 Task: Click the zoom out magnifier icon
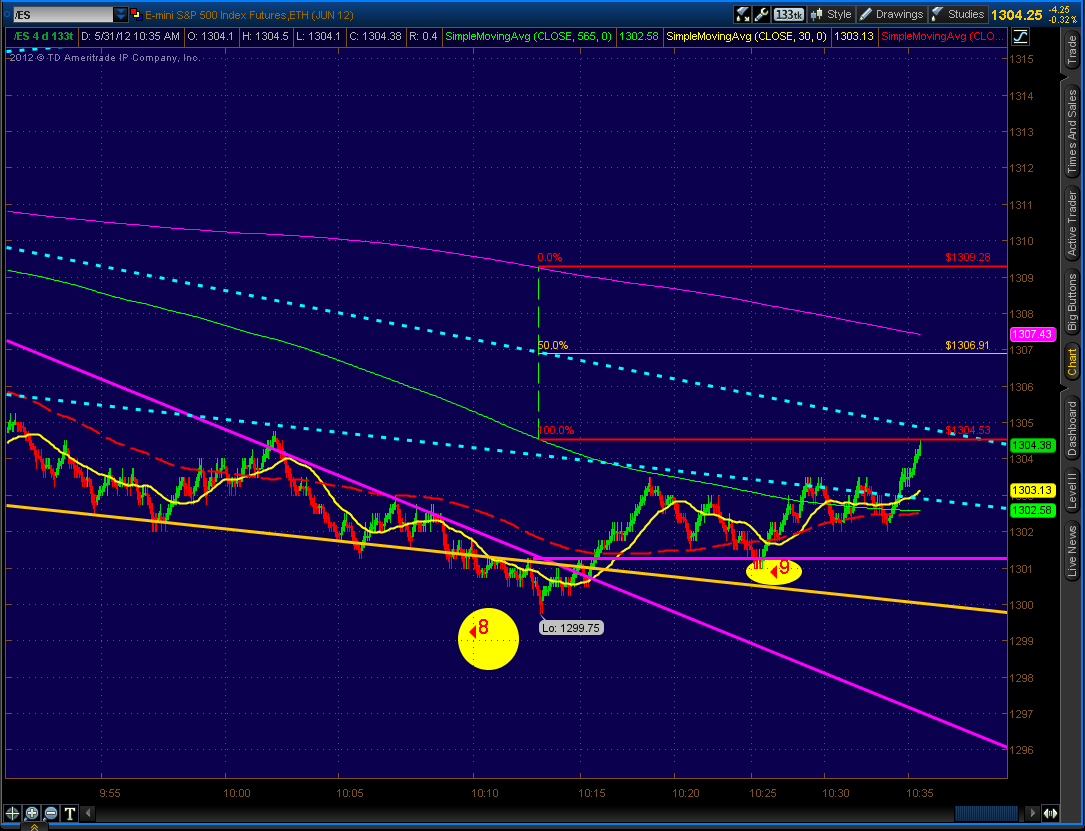51,813
